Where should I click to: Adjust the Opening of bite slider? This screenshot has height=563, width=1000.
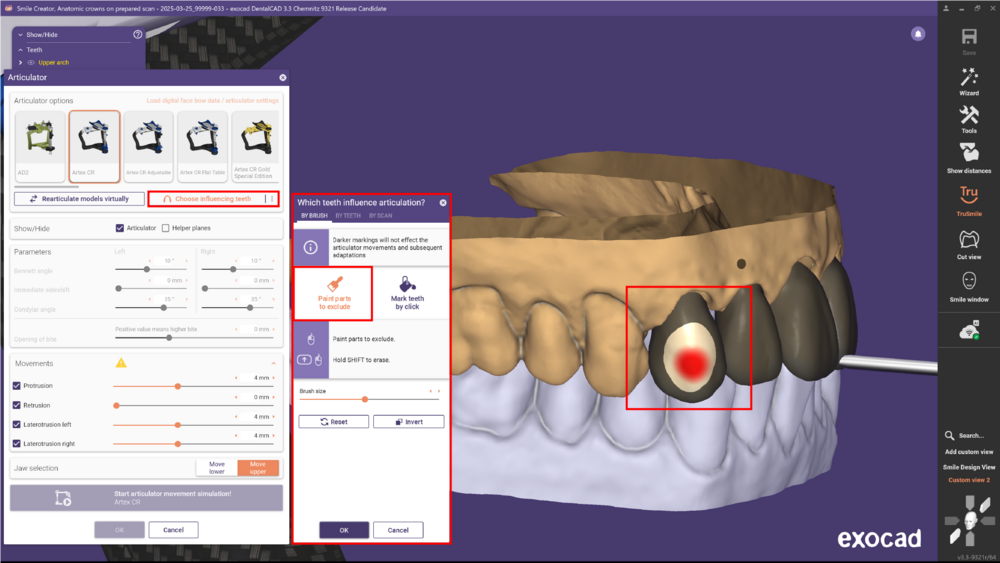(x=169, y=338)
